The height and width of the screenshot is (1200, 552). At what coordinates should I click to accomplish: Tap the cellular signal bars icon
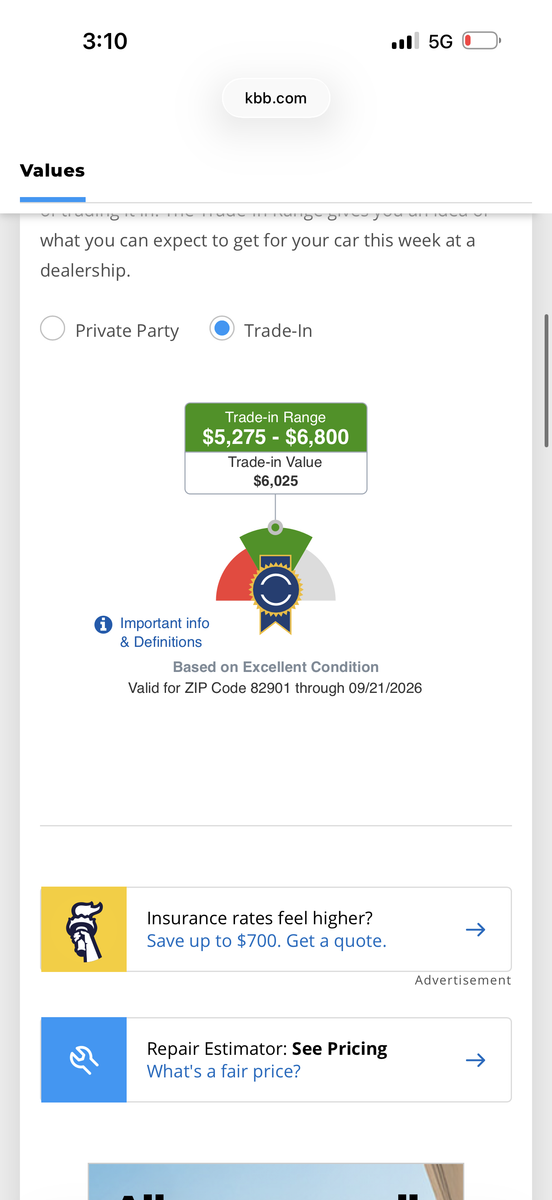405,41
